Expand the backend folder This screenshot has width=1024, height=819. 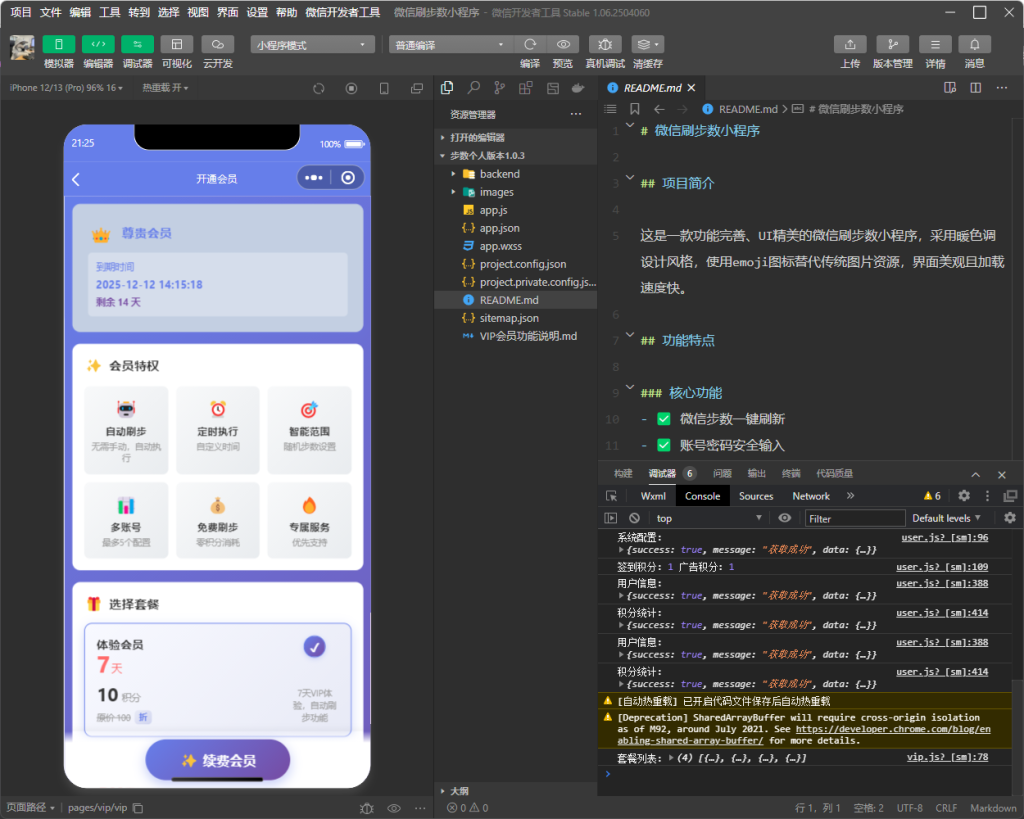tap(498, 174)
